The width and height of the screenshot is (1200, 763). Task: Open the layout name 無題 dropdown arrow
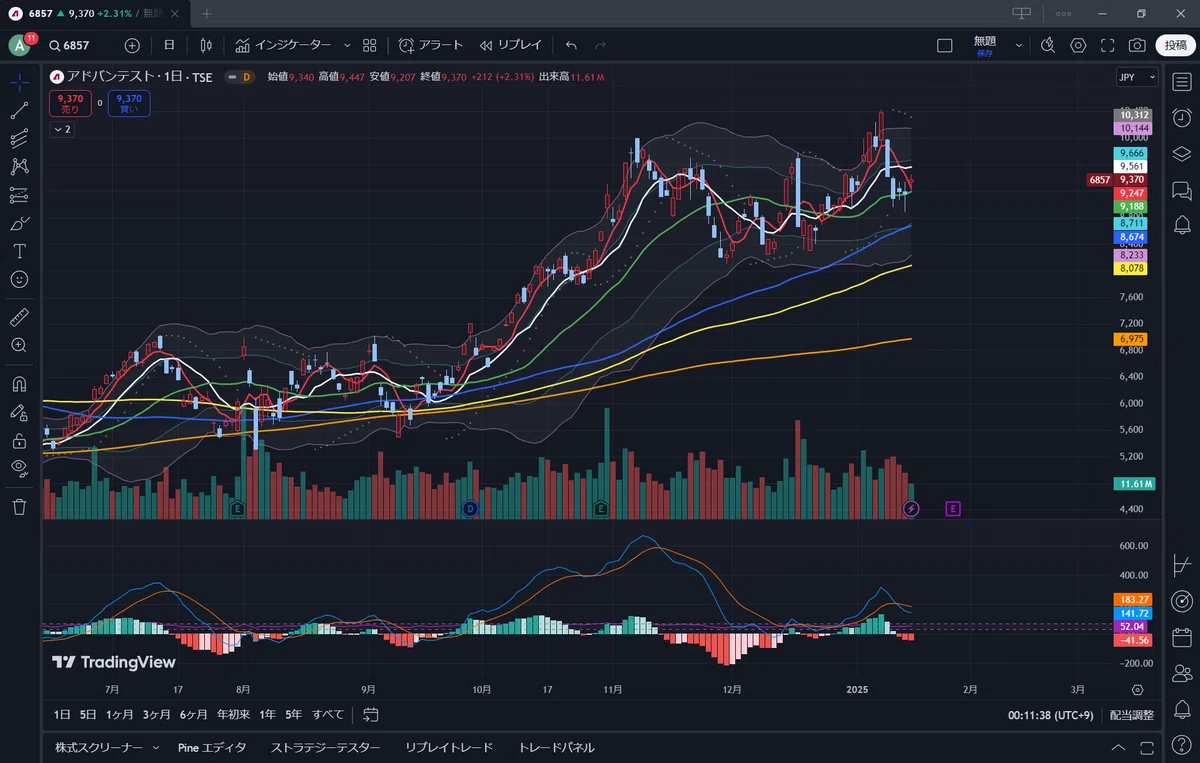pos(1019,45)
